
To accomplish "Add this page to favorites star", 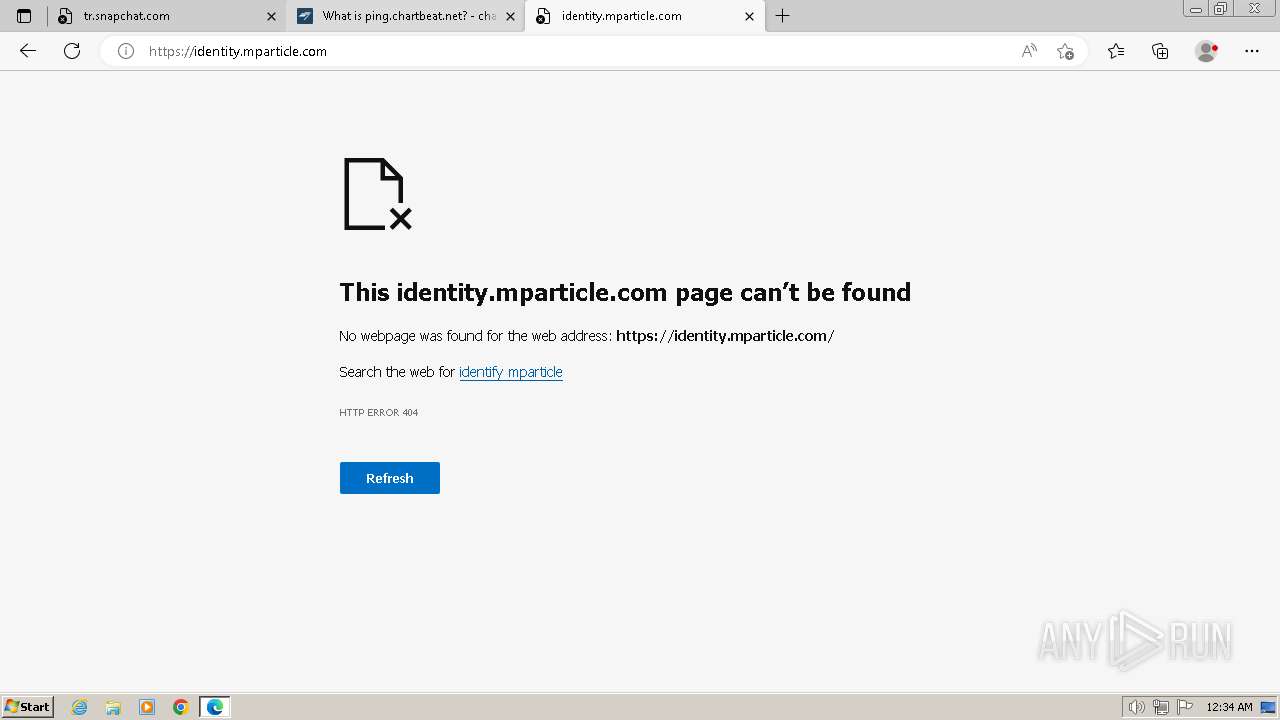I will click(1065, 51).
